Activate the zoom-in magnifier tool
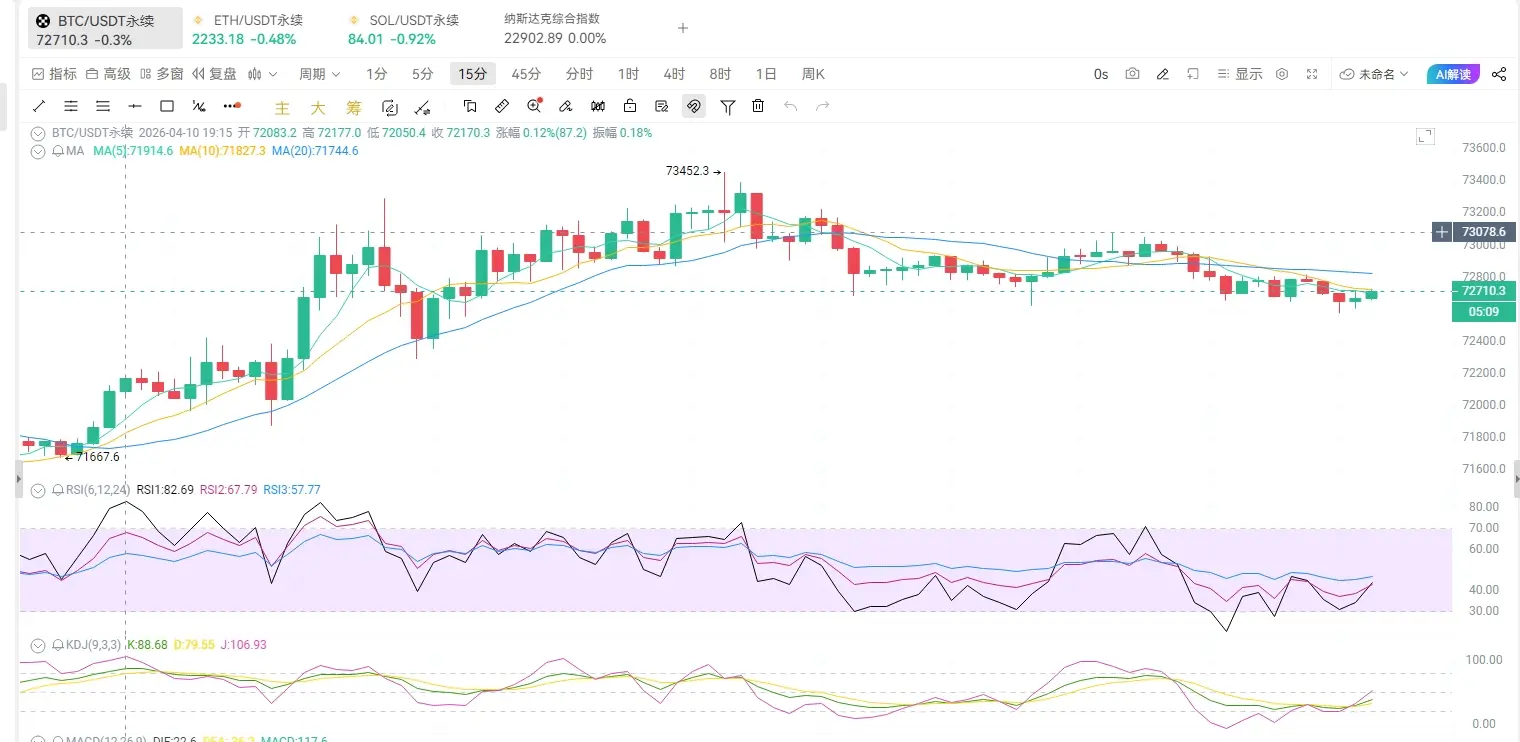1520x742 pixels. tap(534, 106)
